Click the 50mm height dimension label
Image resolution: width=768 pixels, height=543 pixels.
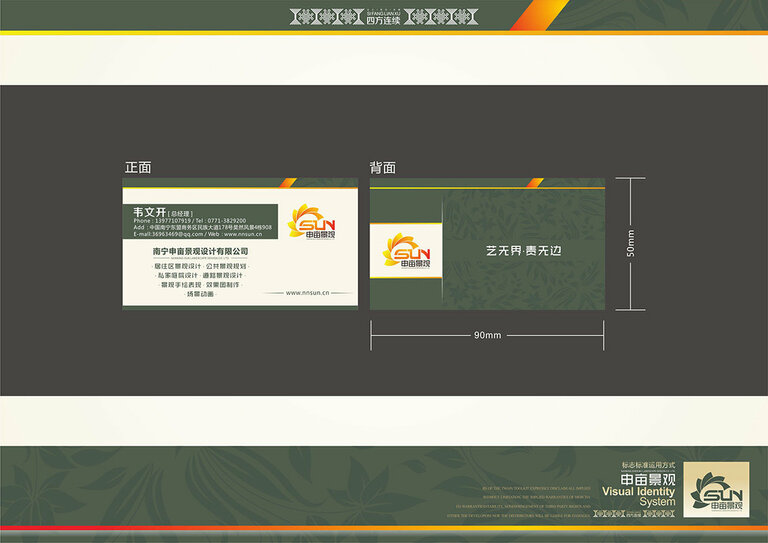pyautogui.click(x=630, y=243)
